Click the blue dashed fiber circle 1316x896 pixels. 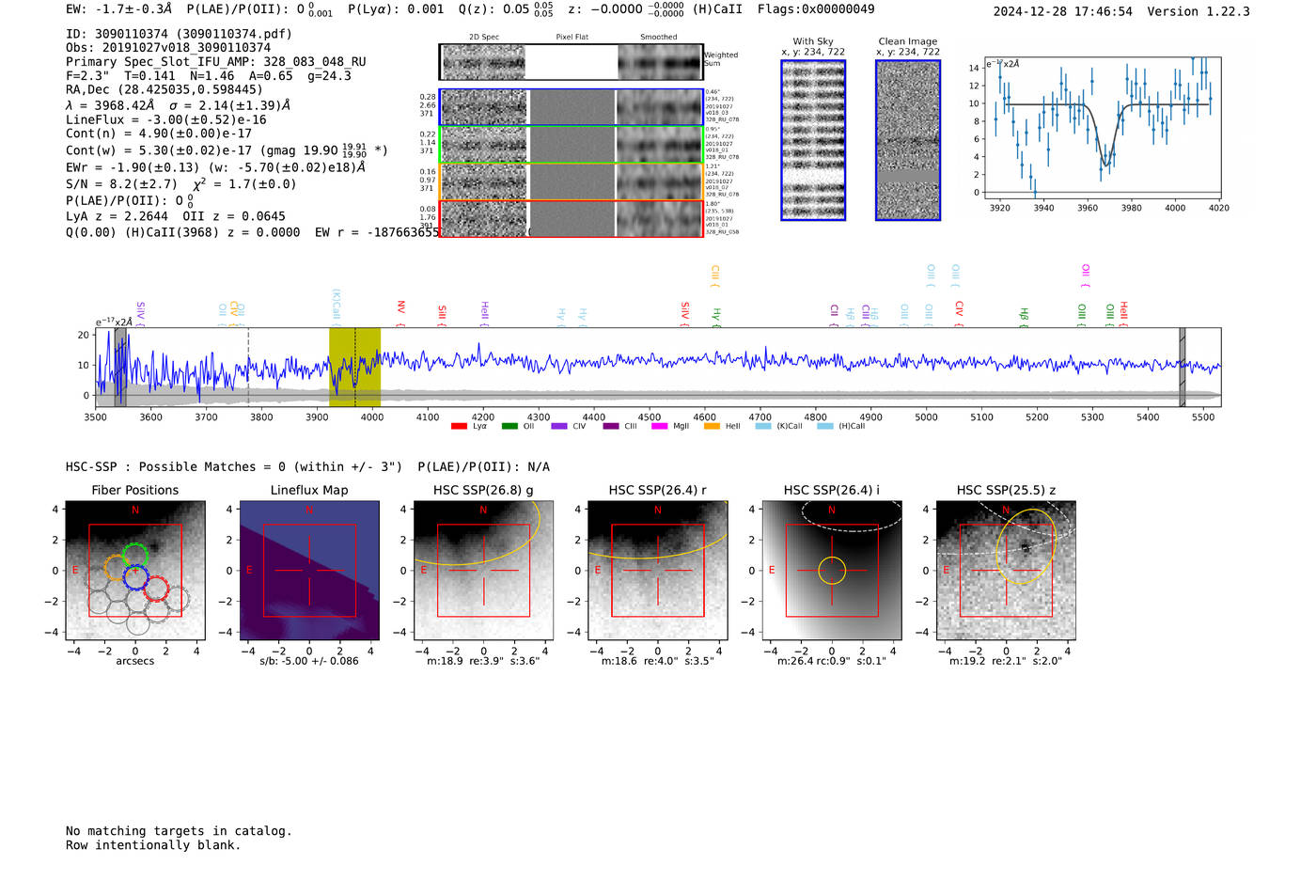(x=136, y=577)
